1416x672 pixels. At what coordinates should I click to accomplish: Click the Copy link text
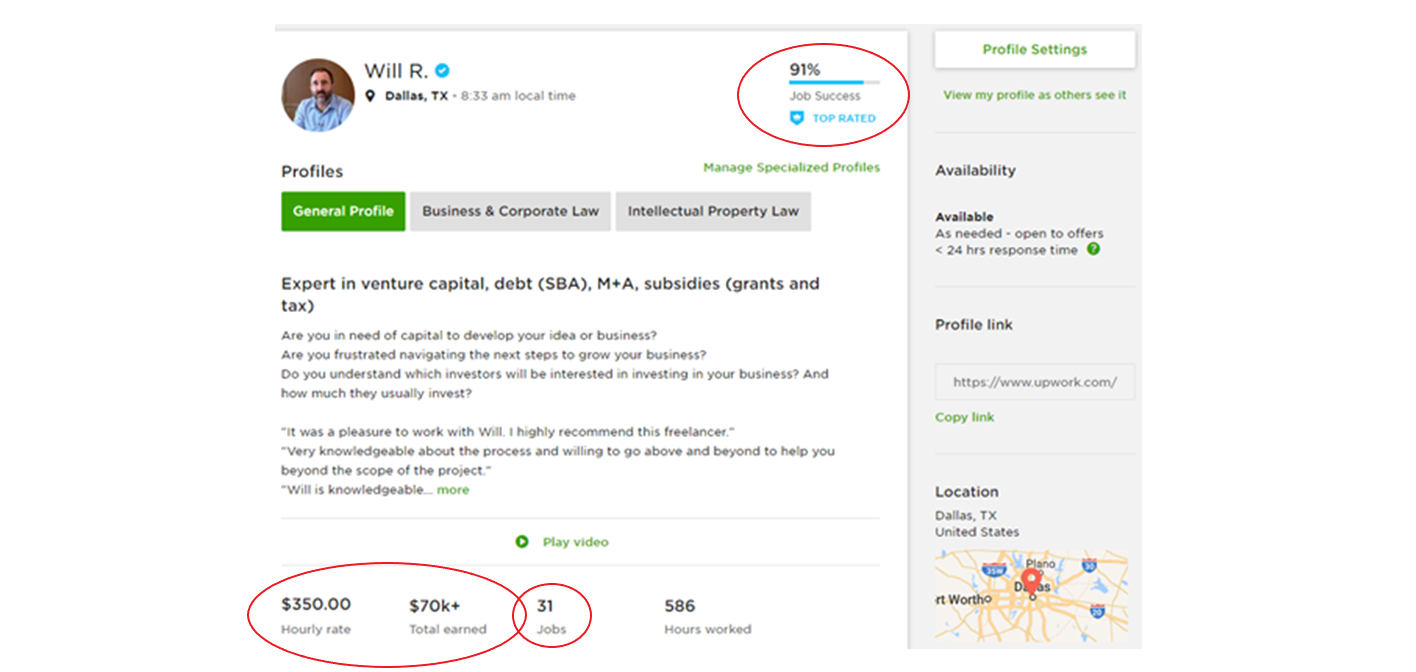[x=964, y=417]
